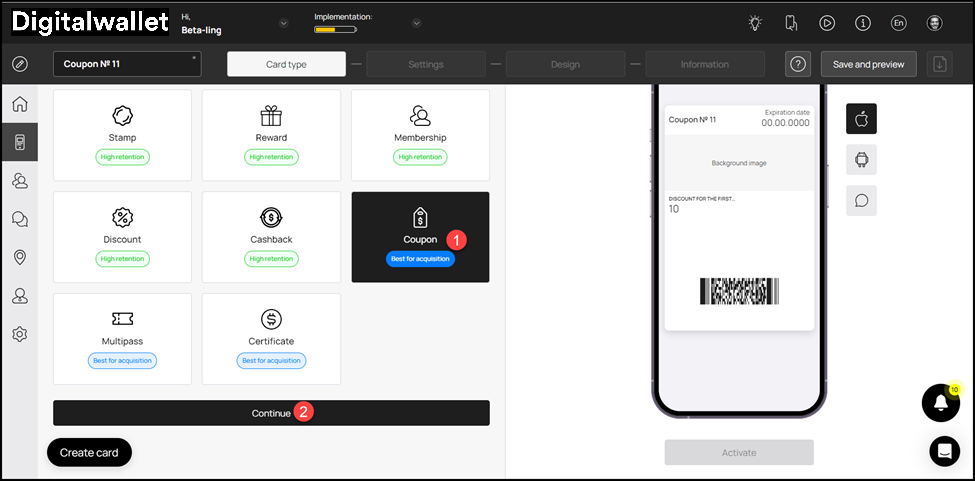Screen dimensions: 975x481
Task: Switch preview to message bubble view
Action: coord(861,201)
